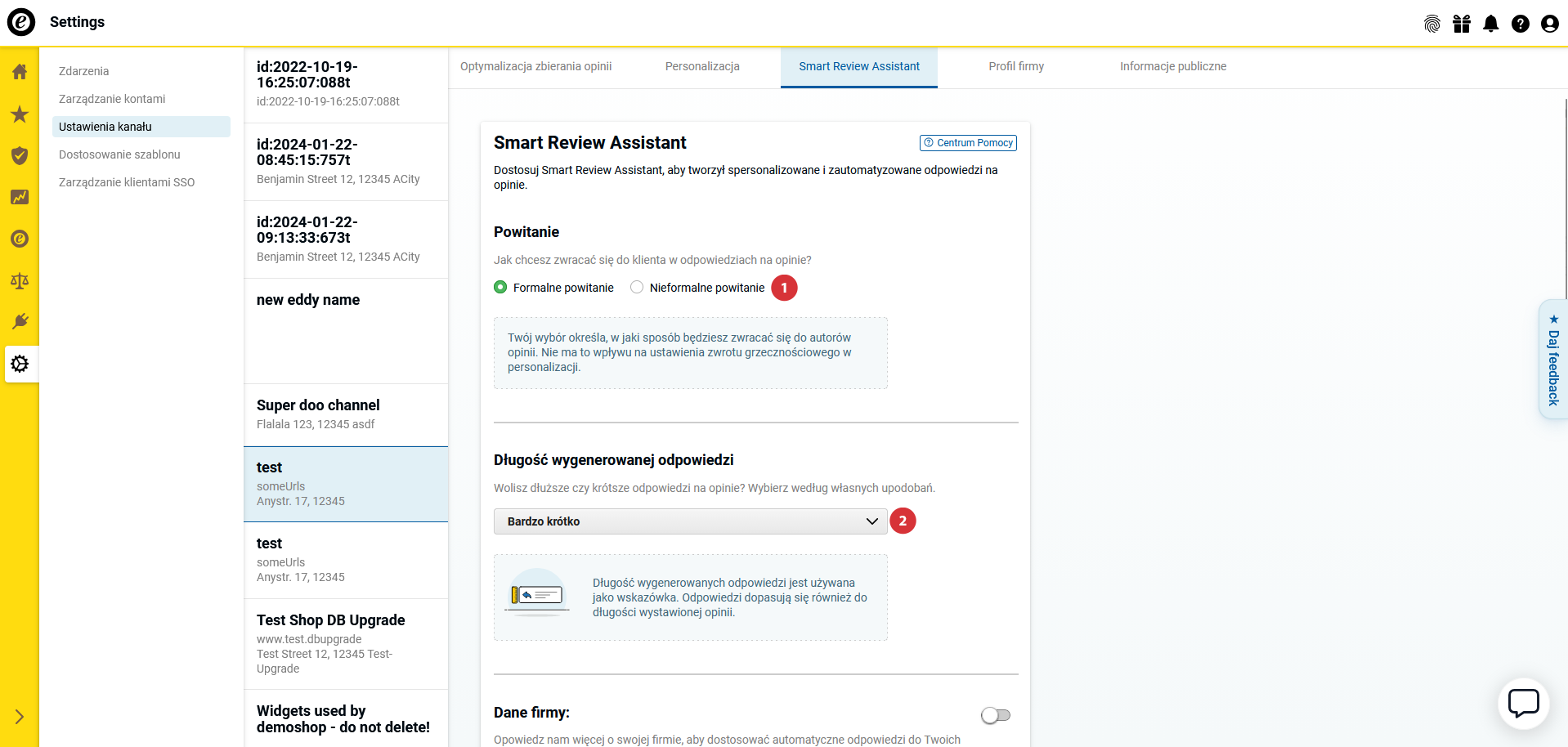Click the home icon in the sidebar
Image resolution: width=1568 pixels, height=747 pixels.
(20, 72)
